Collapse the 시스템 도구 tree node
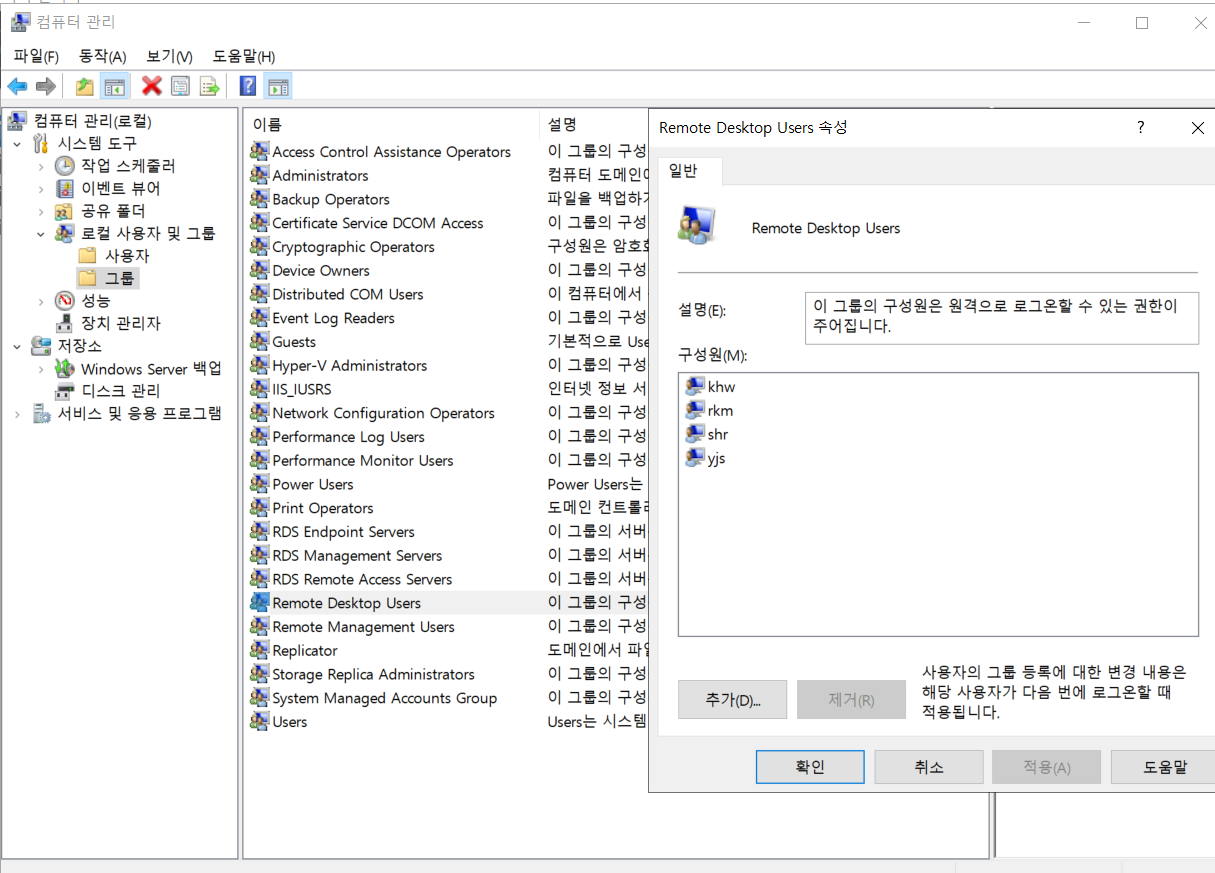The height and width of the screenshot is (873, 1215). pos(17,144)
